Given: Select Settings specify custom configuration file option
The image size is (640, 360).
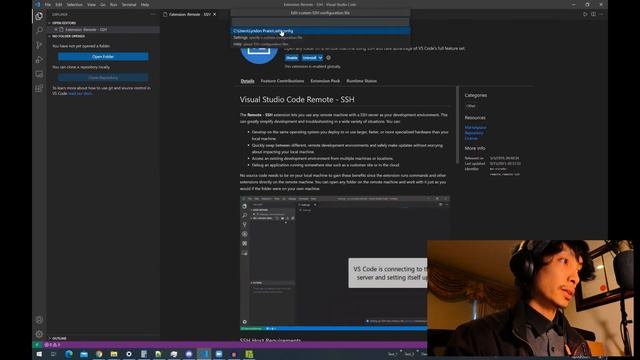Looking at the screenshot, I should coord(320,38).
